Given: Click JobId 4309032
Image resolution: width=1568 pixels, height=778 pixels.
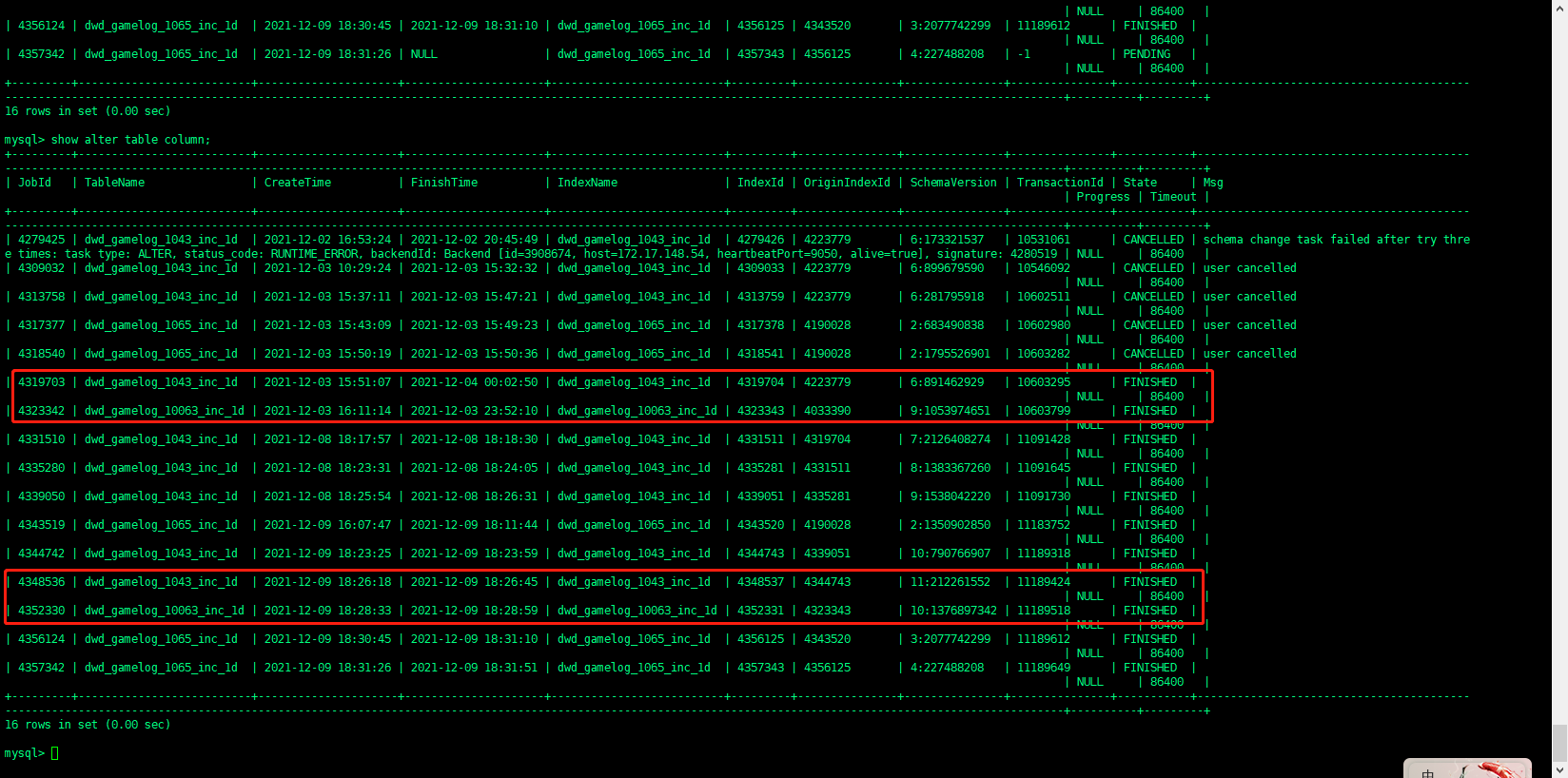Looking at the screenshot, I should 41,268.
